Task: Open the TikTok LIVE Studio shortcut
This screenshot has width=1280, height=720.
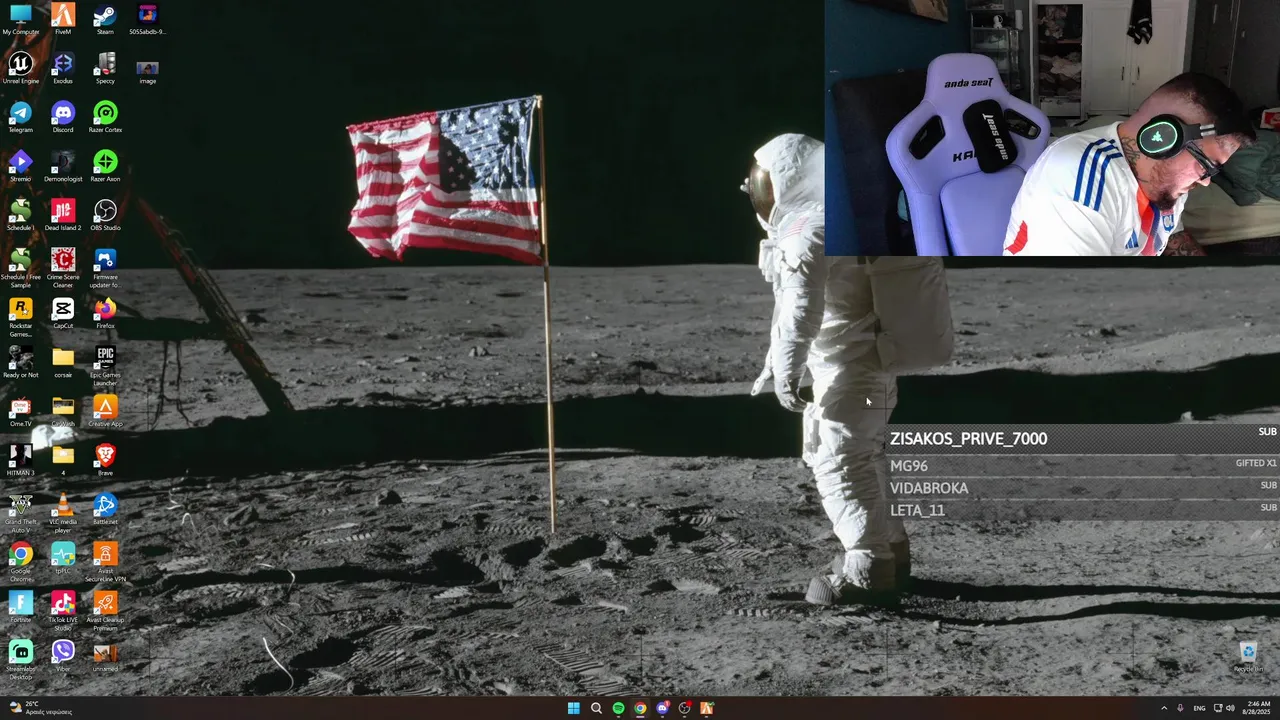Action: click(x=63, y=610)
